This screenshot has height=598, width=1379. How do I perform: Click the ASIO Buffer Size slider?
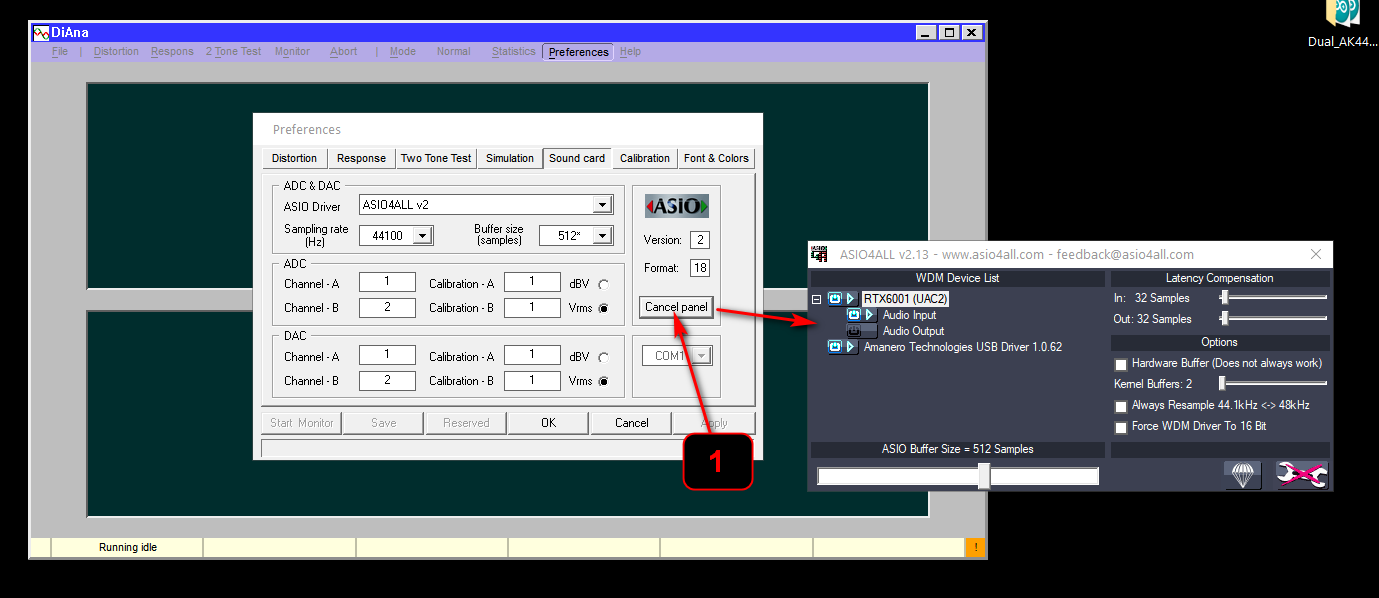coord(958,476)
